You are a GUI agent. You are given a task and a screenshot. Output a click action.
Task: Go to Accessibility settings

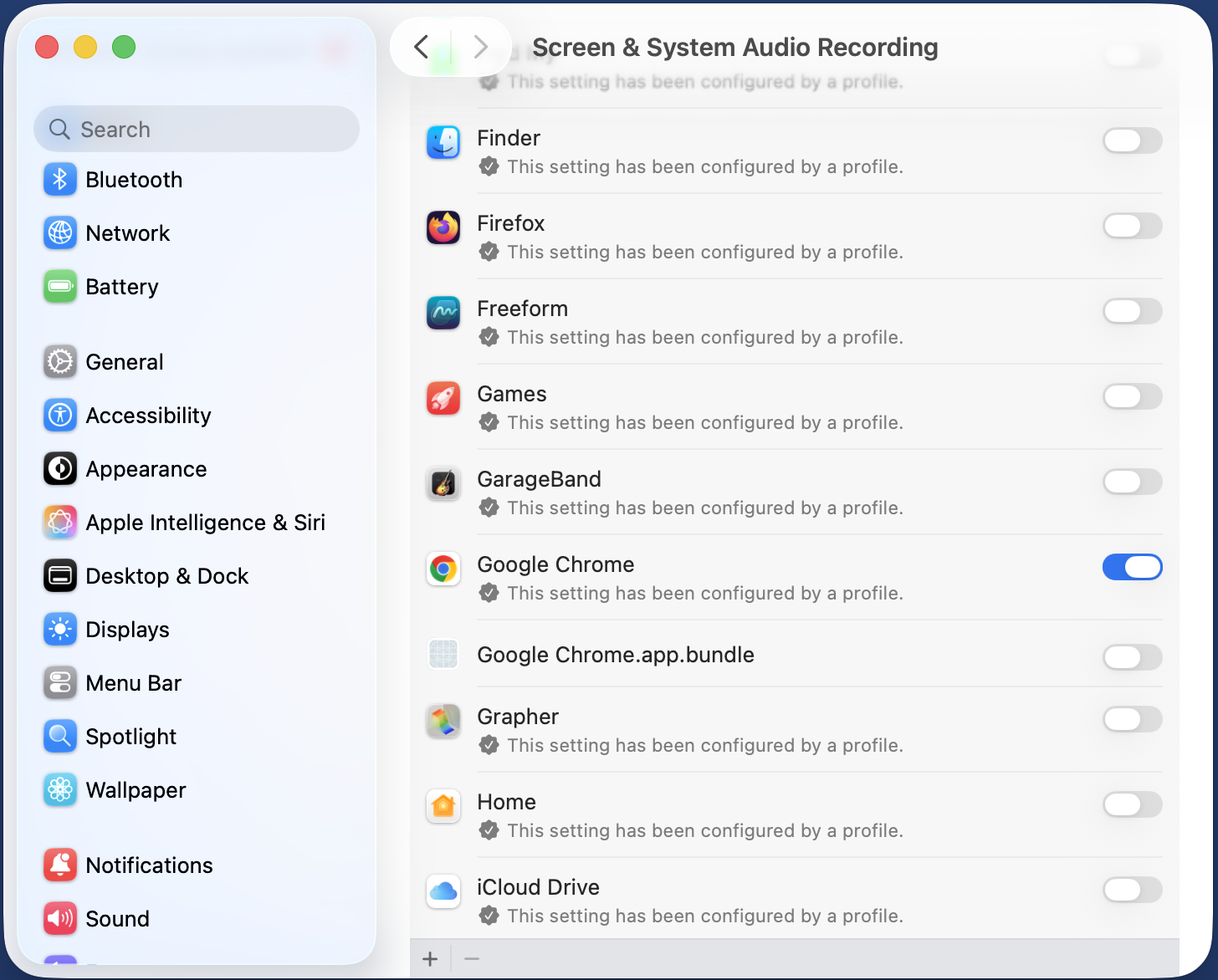pyautogui.click(x=197, y=416)
